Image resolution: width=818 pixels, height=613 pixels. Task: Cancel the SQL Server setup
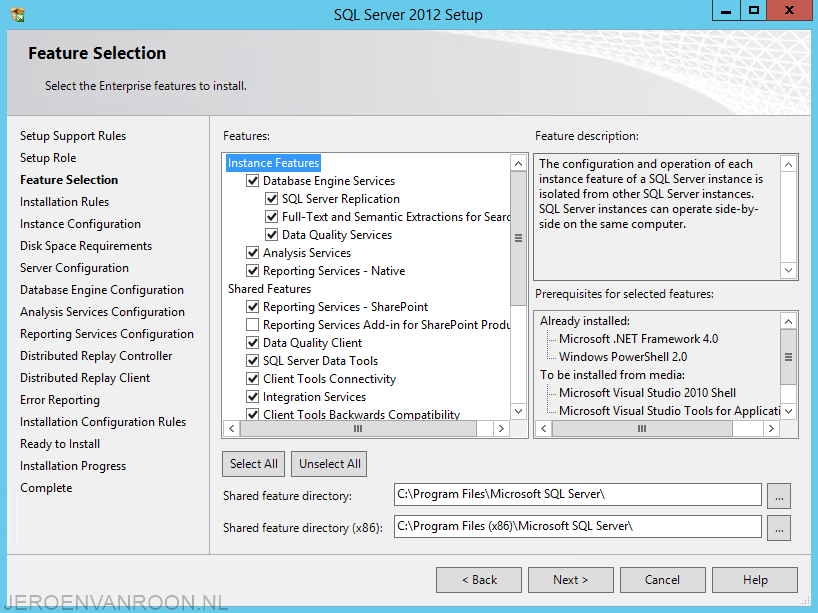[663, 580]
